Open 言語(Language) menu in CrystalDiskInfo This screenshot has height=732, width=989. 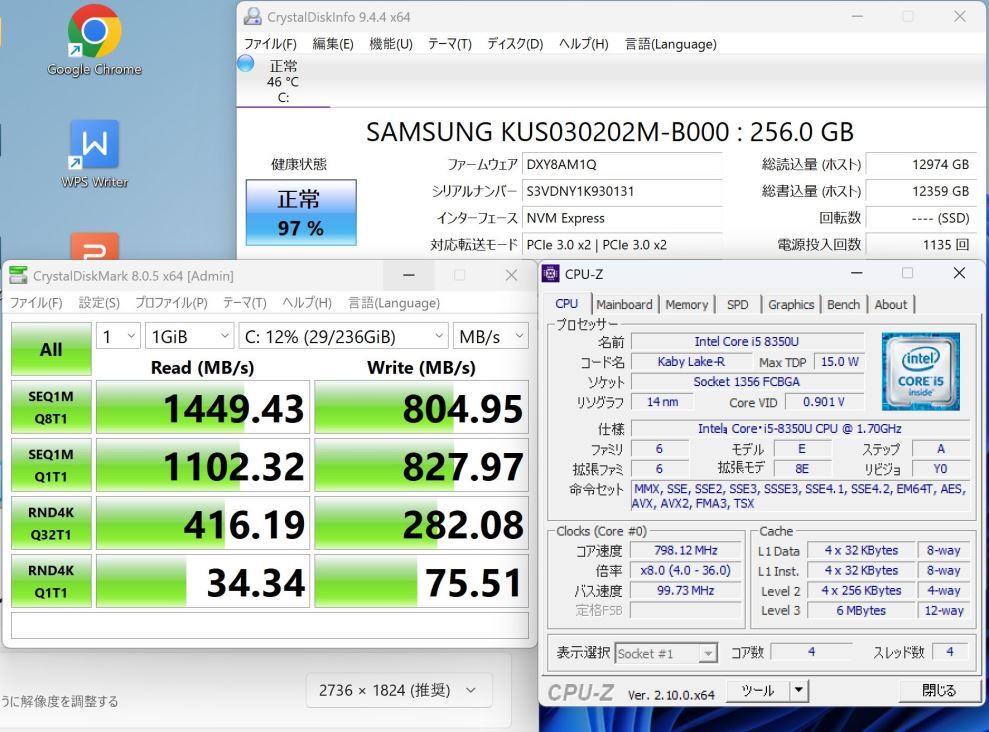click(670, 44)
